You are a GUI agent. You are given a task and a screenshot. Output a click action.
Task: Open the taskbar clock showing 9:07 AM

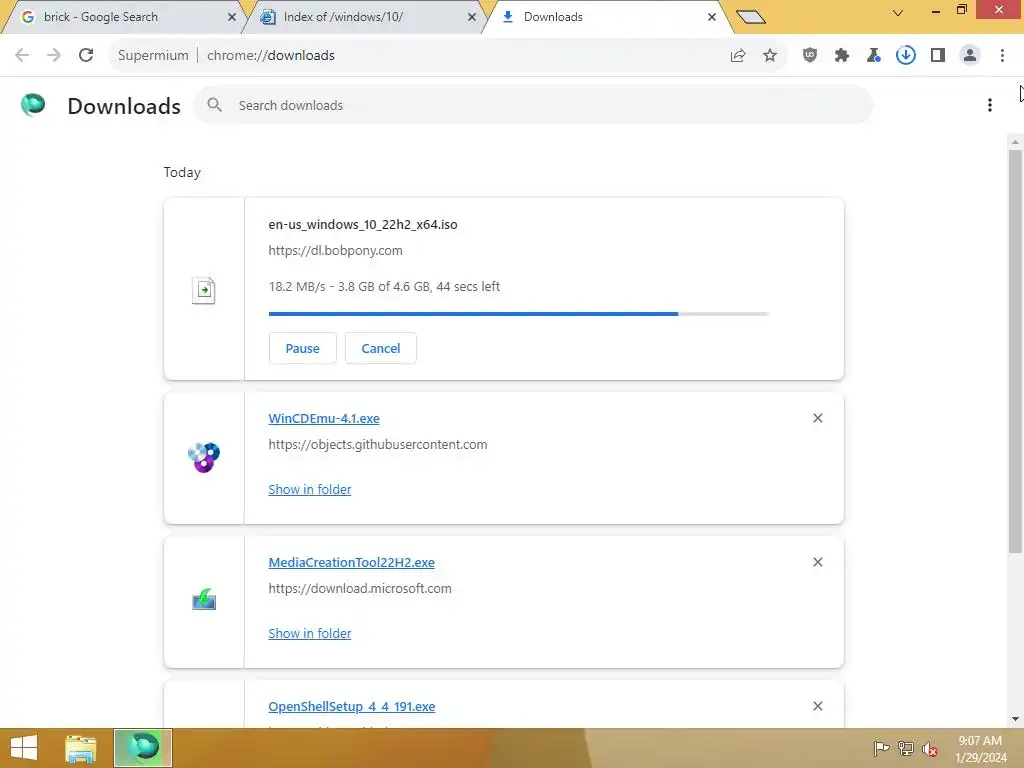(x=980, y=749)
